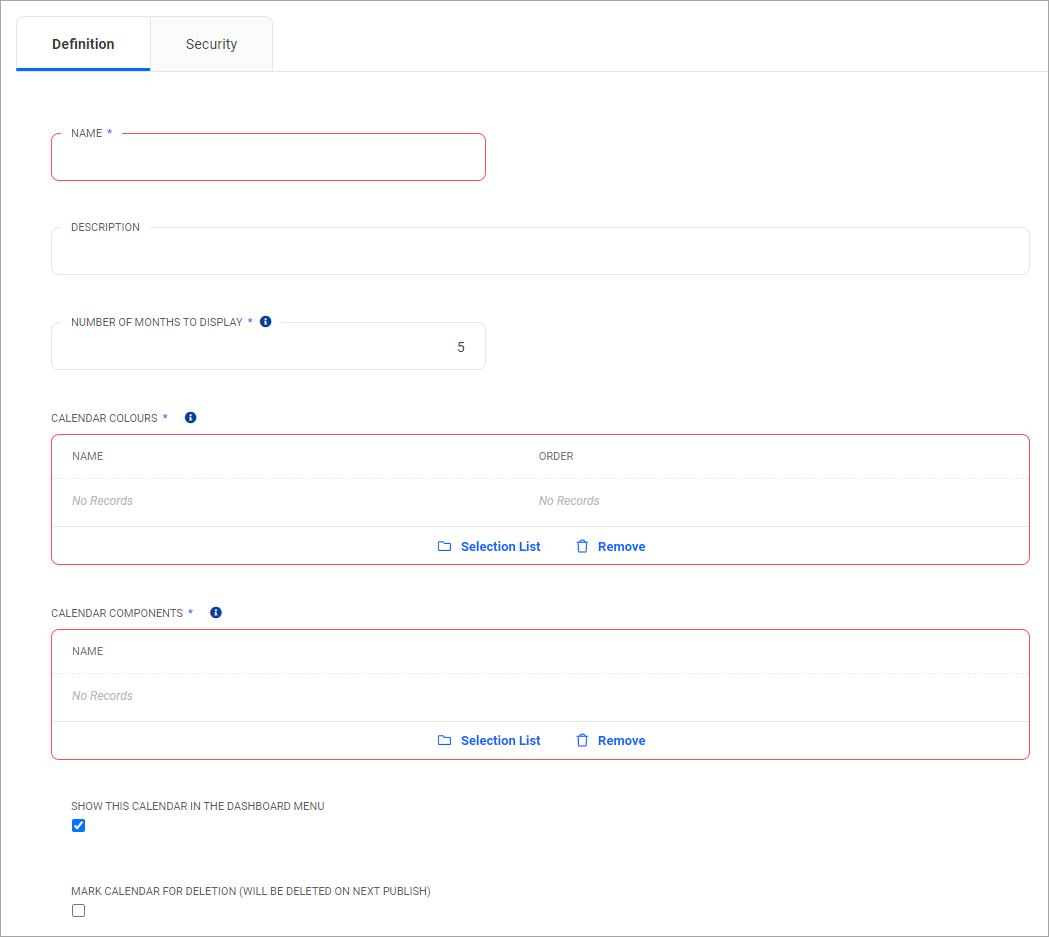Disable showing this calendar in dashboard menu
Image resolution: width=1049 pixels, height=937 pixels.
pyautogui.click(x=78, y=825)
